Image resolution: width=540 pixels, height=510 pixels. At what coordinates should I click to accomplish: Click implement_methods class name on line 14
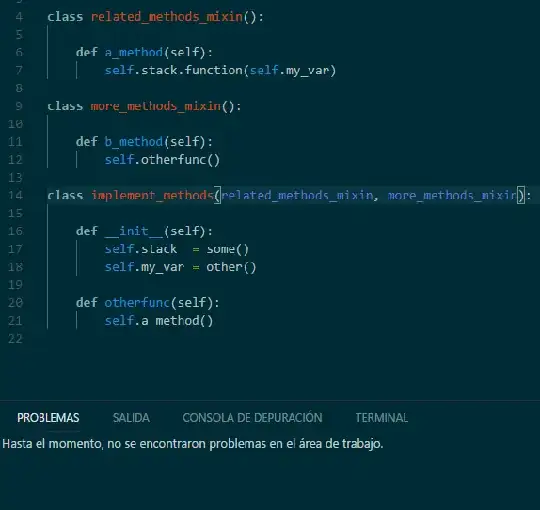(x=152, y=195)
